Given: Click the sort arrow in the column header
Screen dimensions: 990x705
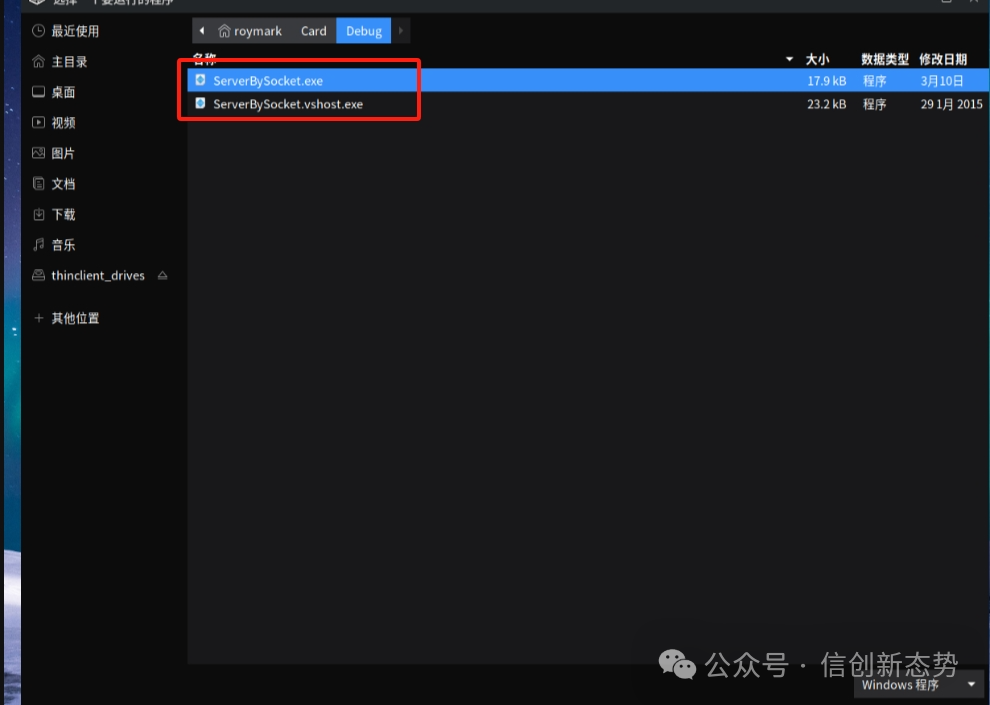Looking at the screenshot, I should 789,59.
